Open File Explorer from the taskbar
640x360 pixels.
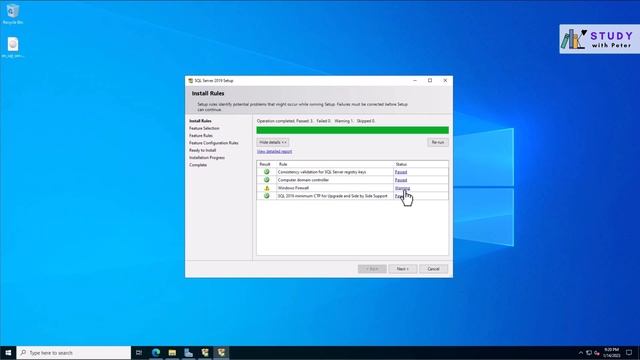172,353
